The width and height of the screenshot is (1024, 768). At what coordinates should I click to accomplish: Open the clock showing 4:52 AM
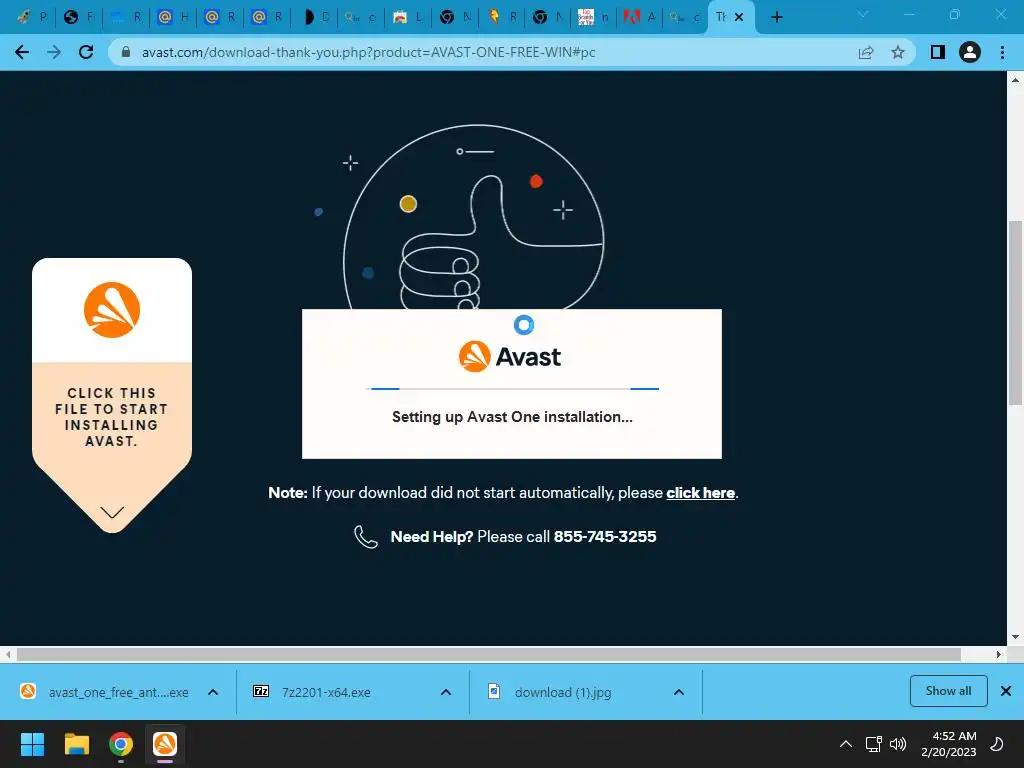[949, 744]
